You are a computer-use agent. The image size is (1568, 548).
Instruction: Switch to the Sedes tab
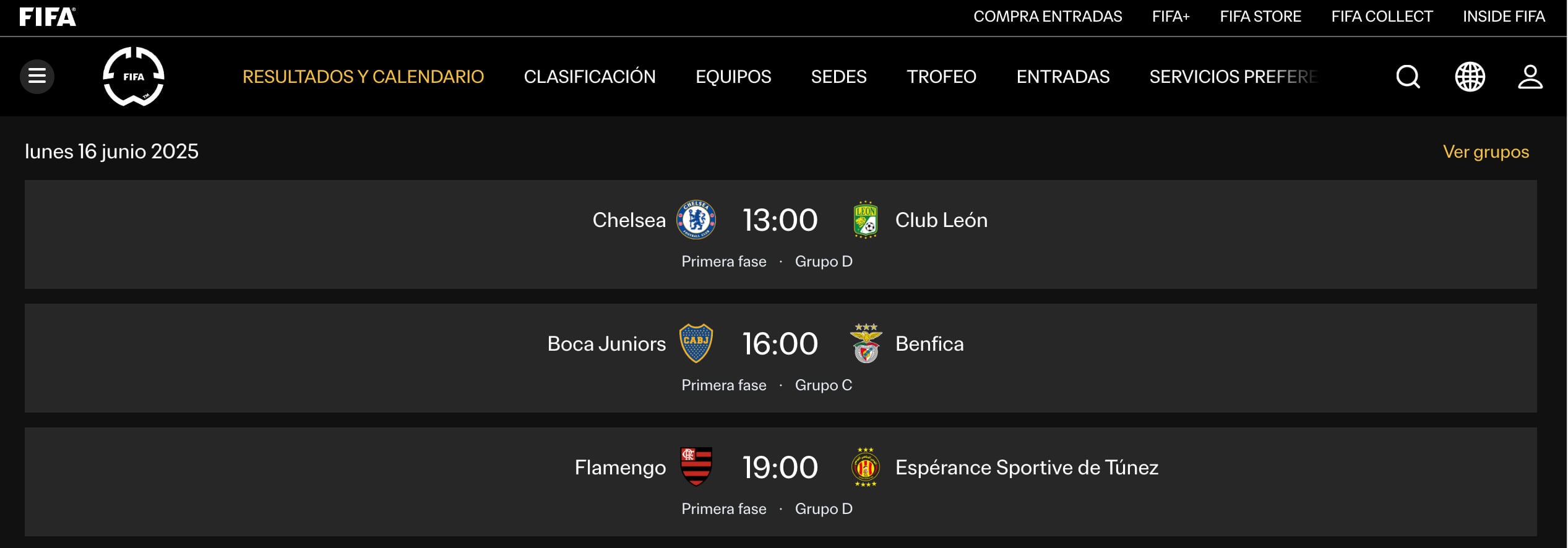[838, 77]
